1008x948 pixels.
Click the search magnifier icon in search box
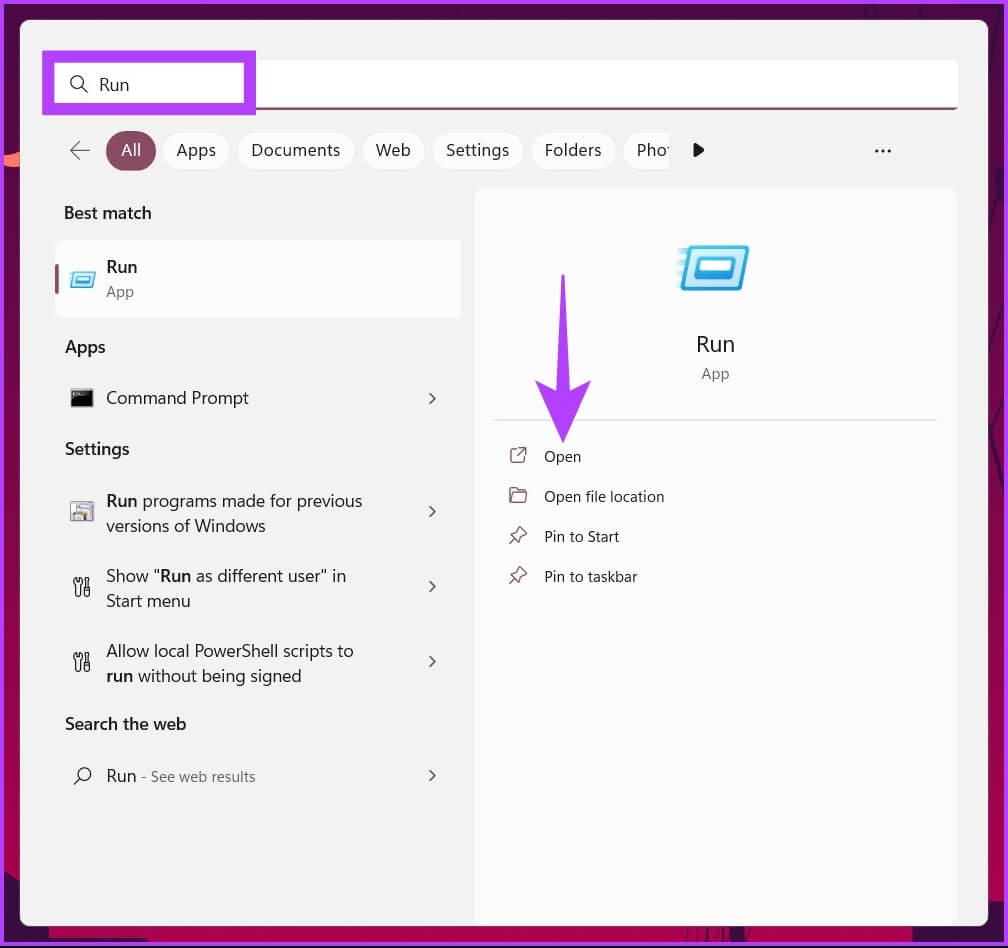(78, 84)
